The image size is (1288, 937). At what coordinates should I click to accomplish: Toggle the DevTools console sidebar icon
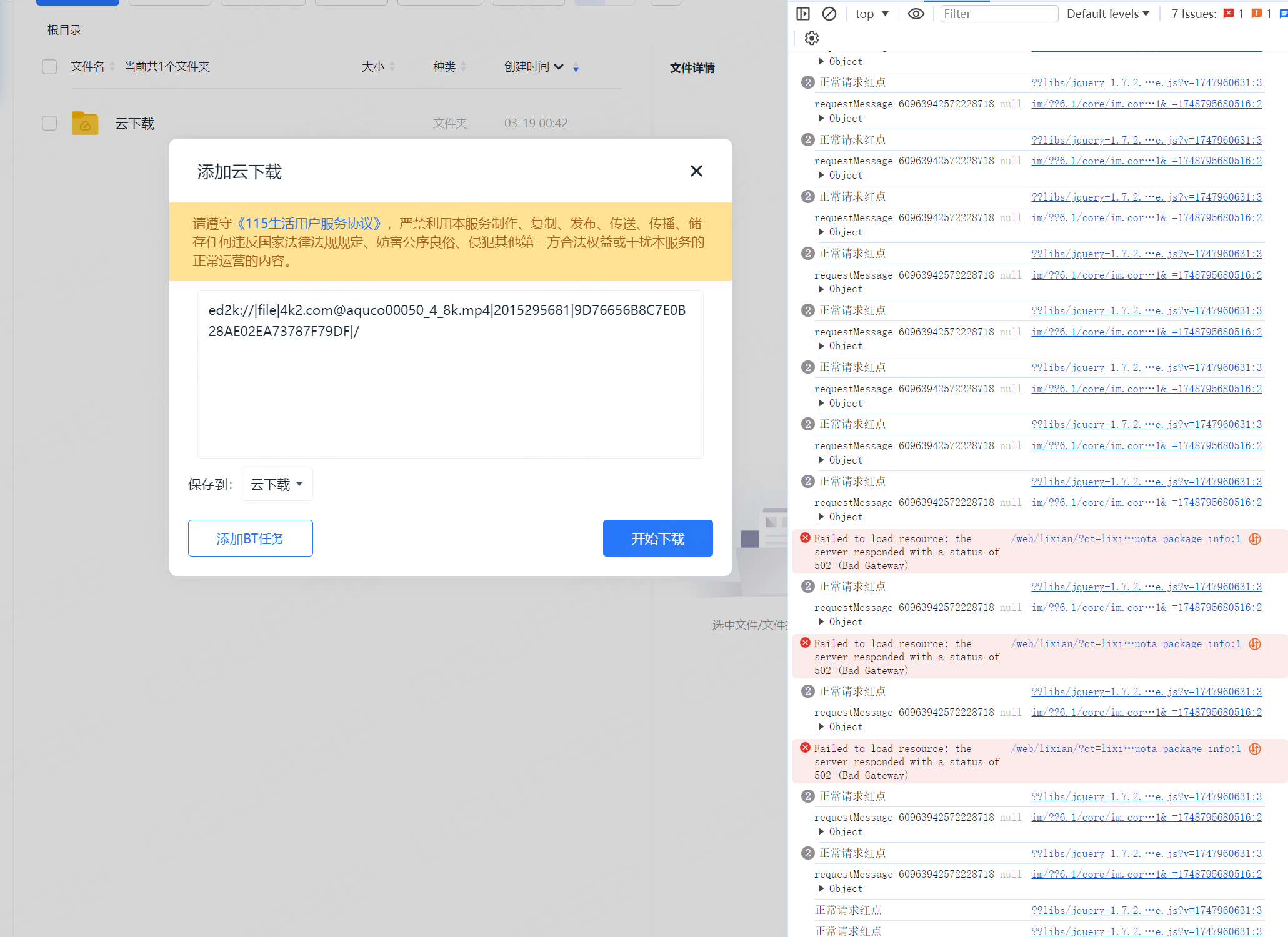point(803,14)
